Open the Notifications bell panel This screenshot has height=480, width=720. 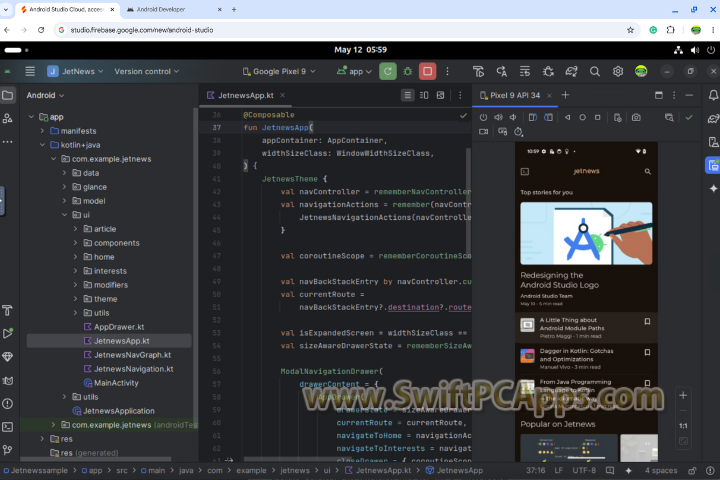(x=713, y=95)
